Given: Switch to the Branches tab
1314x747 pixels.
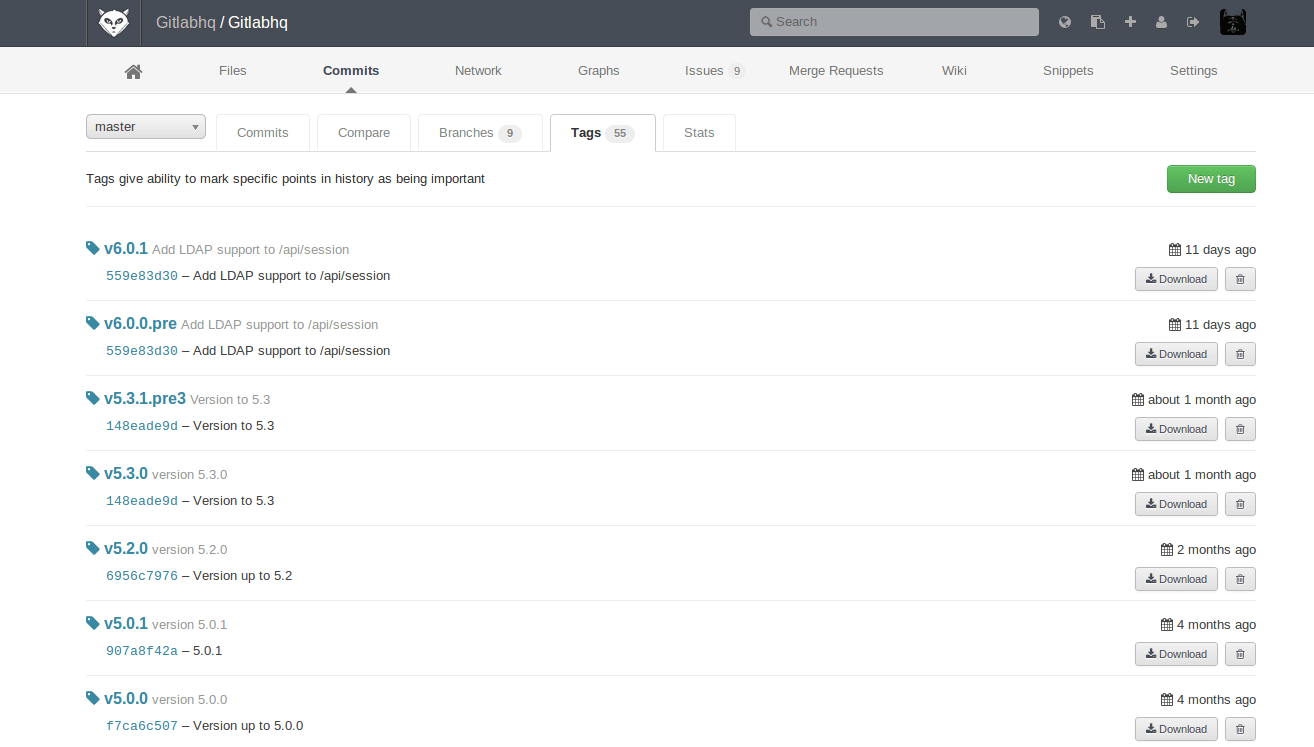Looking at the screenshot, I should pyautogui.click(x=472, y=132).
